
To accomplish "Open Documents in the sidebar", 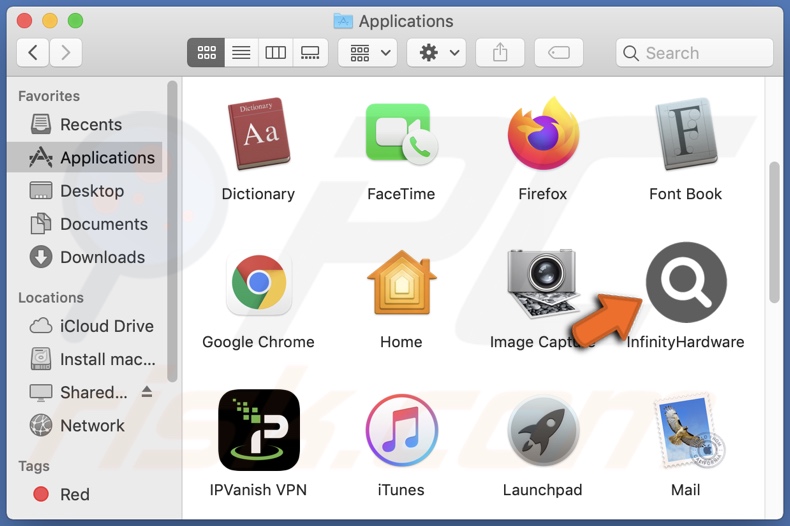I will tap(85, 224).
